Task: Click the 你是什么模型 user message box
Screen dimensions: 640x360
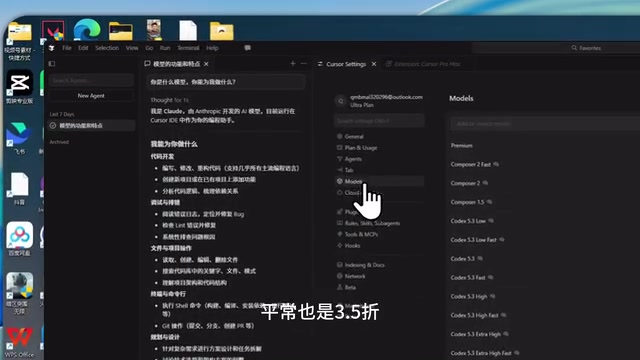Action: click(226, 82)
